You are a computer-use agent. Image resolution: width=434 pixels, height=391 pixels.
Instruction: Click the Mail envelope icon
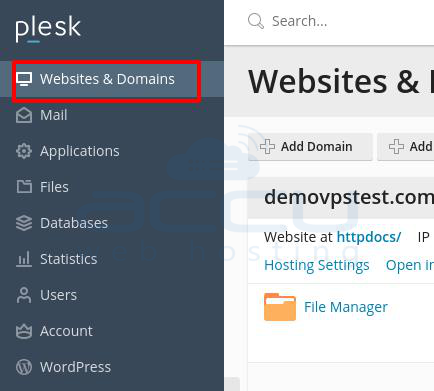click(x=24, y=115)
